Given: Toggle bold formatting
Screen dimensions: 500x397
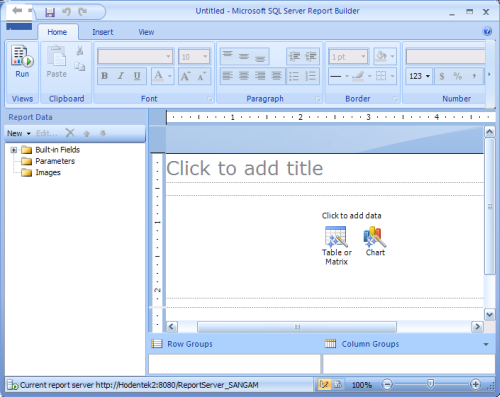Looking at the screenshot, I should click(x=105, y=76).
